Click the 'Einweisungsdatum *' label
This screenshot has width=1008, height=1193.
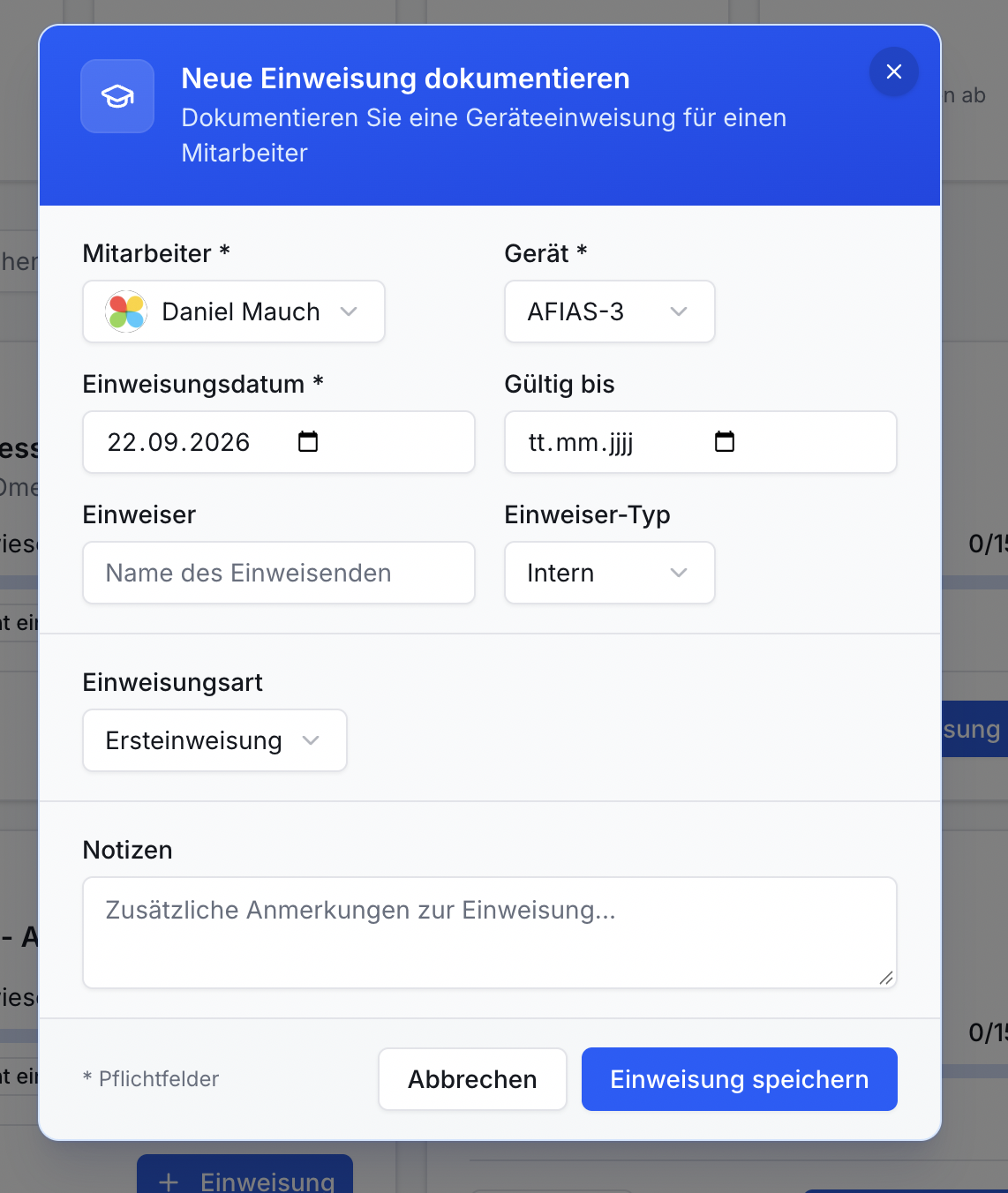203,384
